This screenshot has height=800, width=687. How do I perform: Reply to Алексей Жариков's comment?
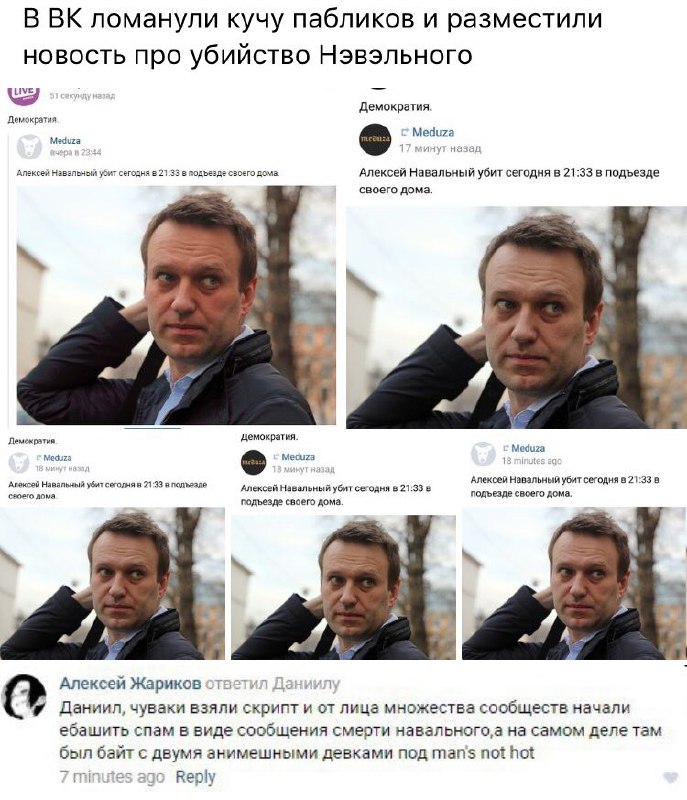point(195,777)
